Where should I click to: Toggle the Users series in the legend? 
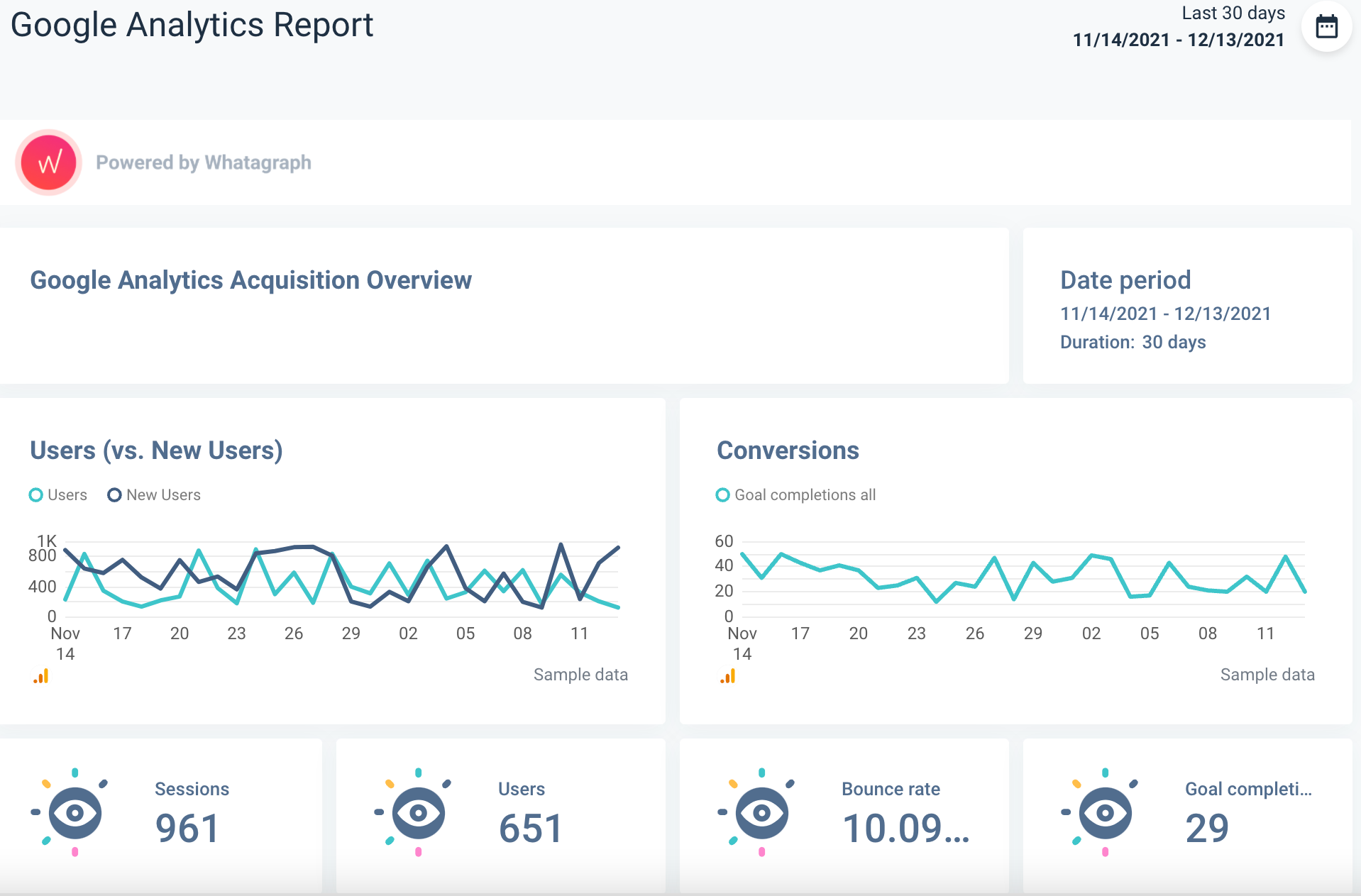point(58,494)
